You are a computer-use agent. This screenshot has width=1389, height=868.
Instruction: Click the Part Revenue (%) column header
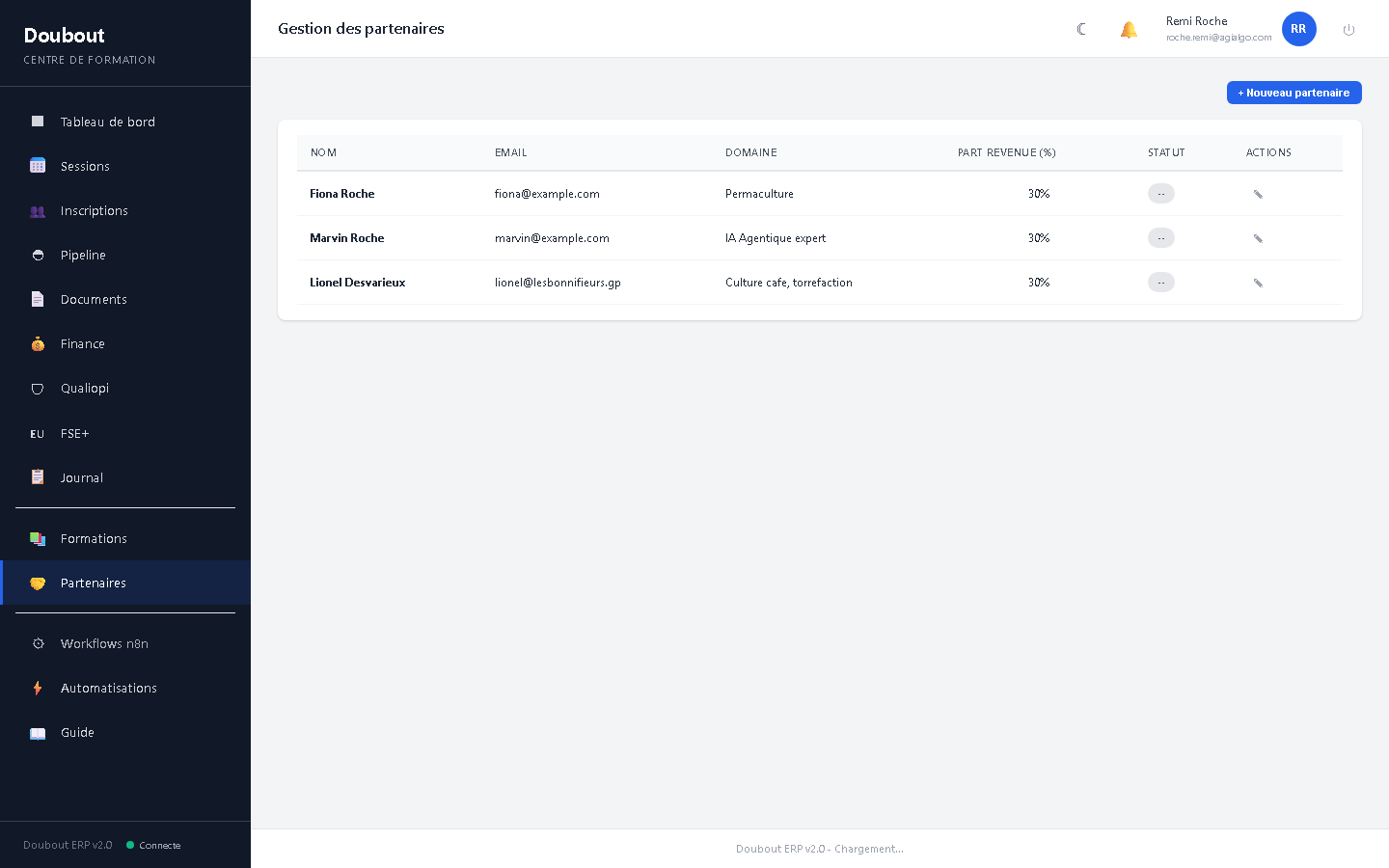[x=1006, y=152]
